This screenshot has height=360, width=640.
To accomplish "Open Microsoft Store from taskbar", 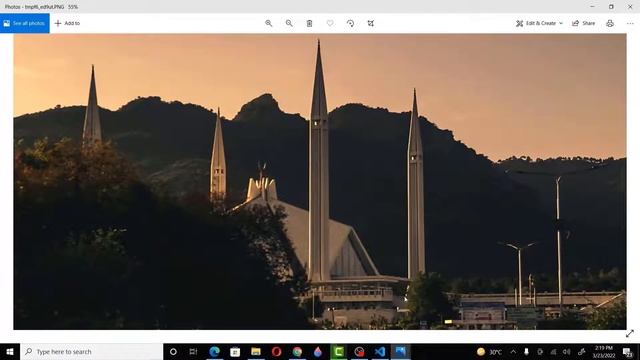I will click(x=235, y=351).
